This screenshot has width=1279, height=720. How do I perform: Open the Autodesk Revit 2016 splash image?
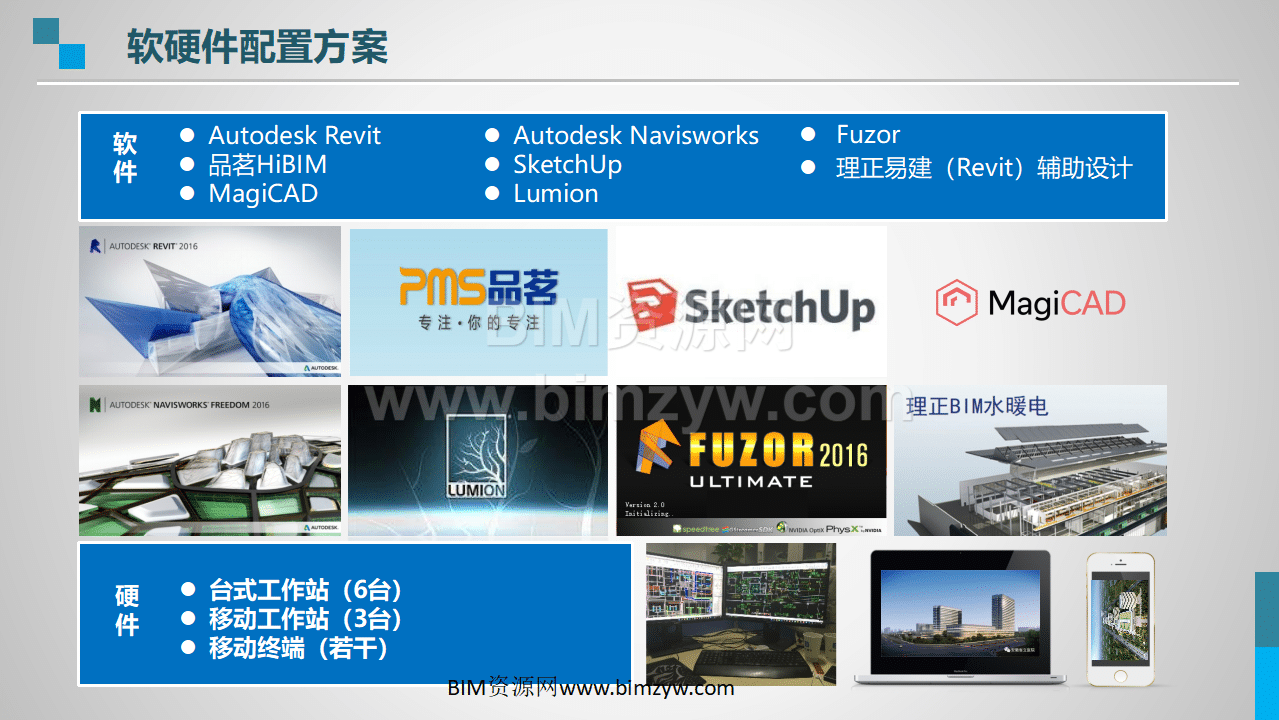(210, 301)
